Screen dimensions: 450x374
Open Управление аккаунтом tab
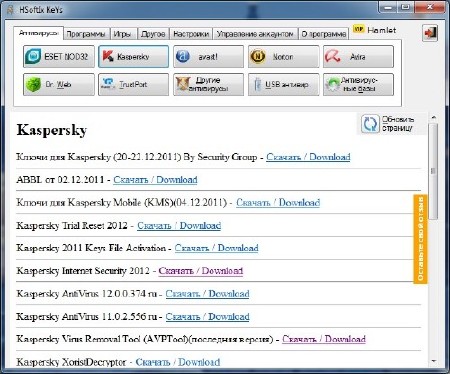[255, 34]
